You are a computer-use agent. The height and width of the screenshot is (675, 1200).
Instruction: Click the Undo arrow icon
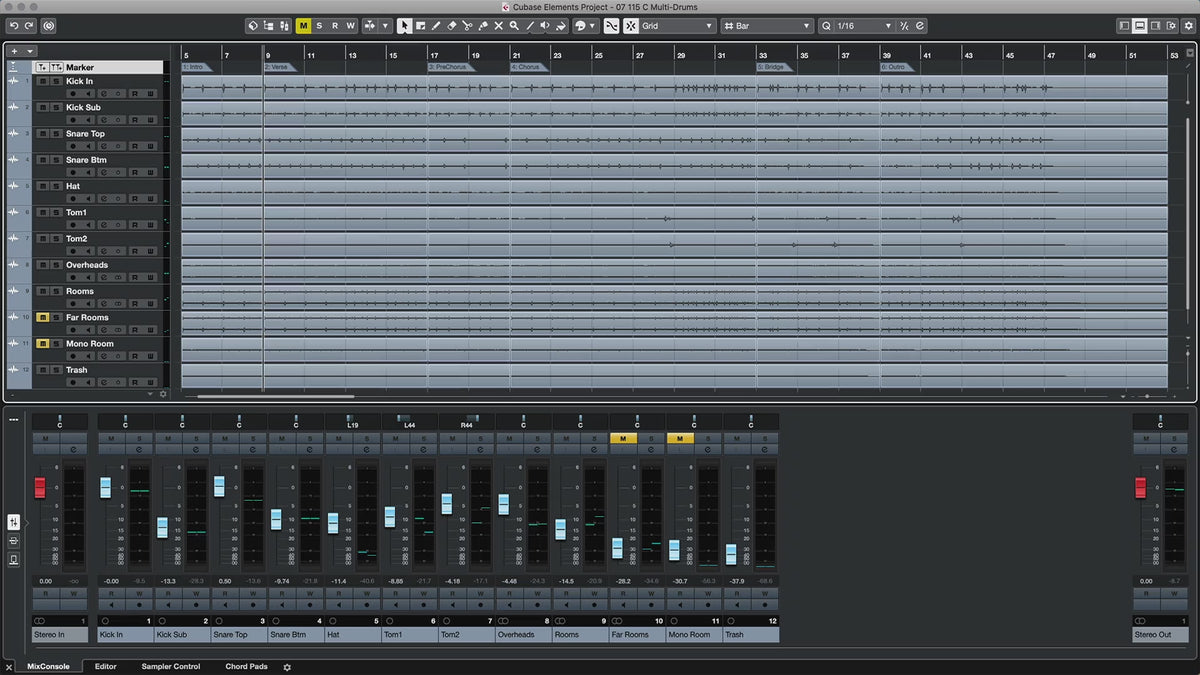pos(14,26)
